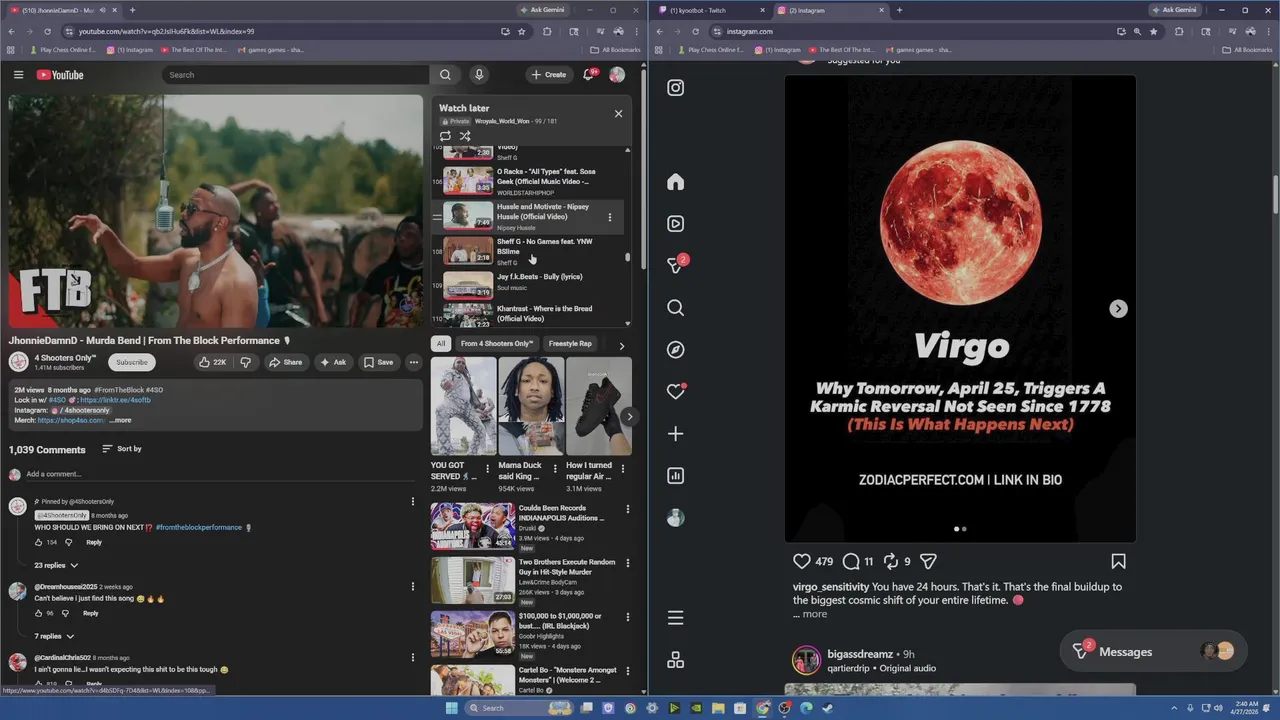Click the Share button under video
This screenshot has width=1280, height=720.
tap(285, 362)
